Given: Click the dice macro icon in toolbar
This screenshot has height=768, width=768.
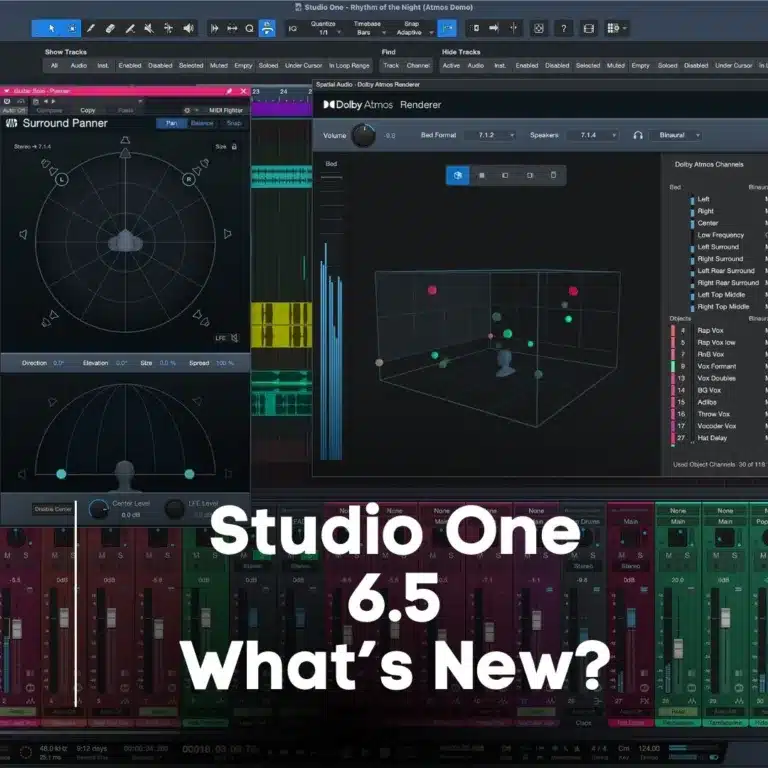Looking at the screenshot, I should point(538,28).
